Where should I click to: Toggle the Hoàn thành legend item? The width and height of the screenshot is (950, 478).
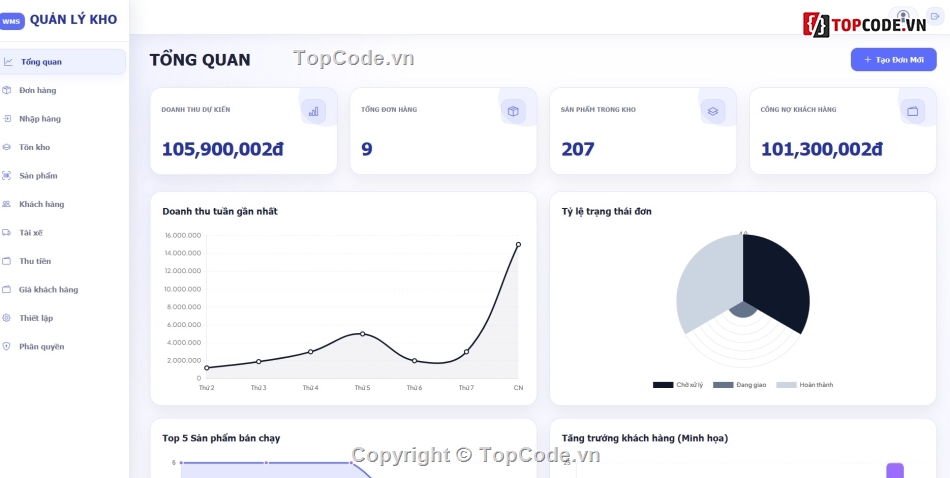point(805,385)
